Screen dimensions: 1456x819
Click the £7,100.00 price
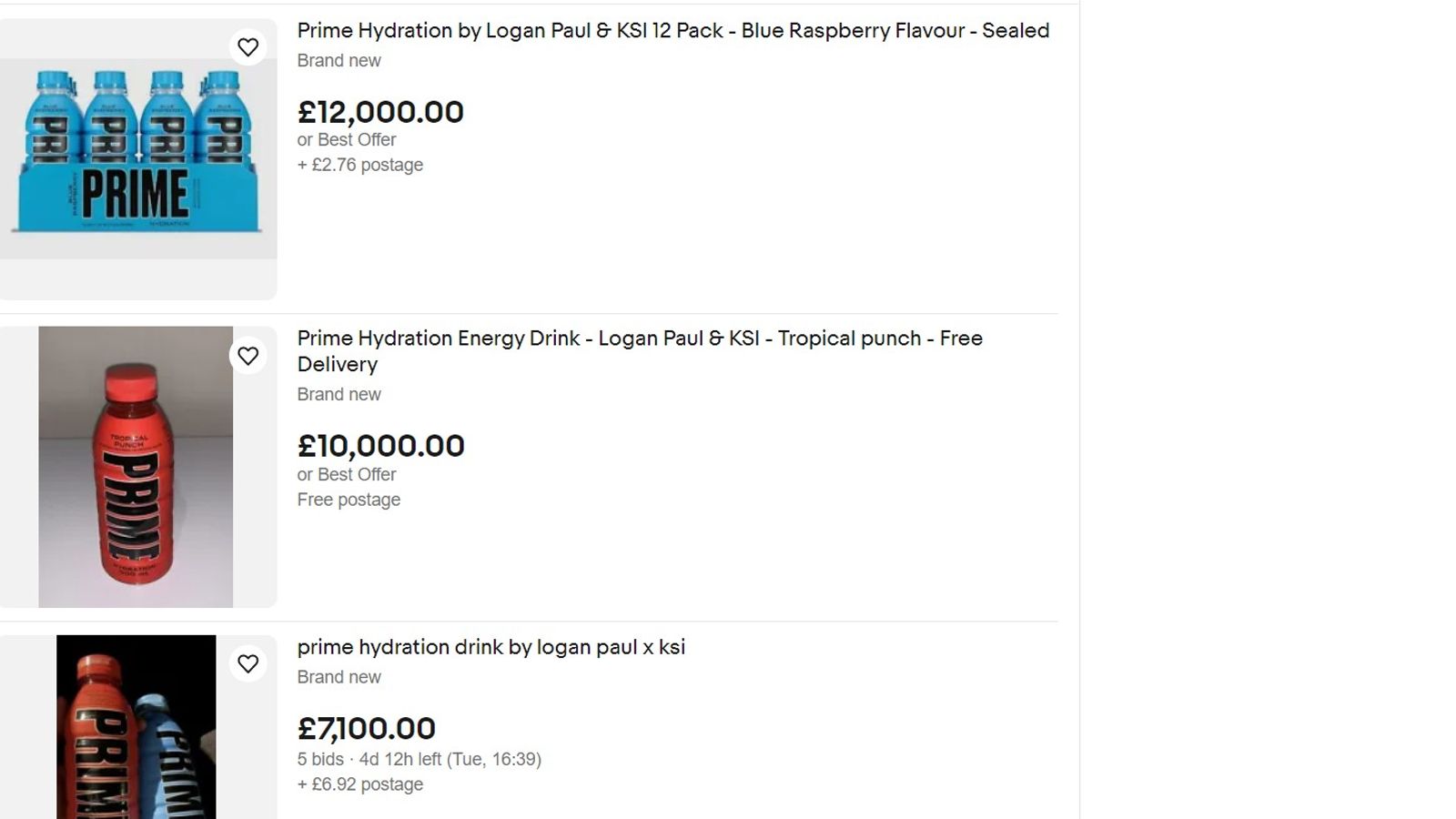(x=367, y=729)
